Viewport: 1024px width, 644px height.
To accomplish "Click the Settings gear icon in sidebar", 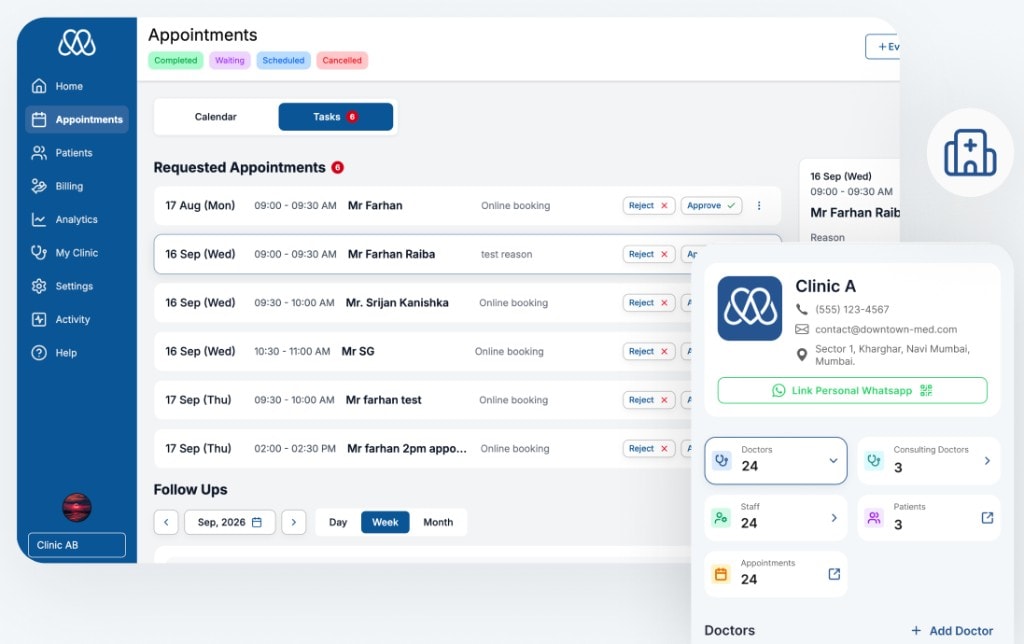I will point(39,286).
